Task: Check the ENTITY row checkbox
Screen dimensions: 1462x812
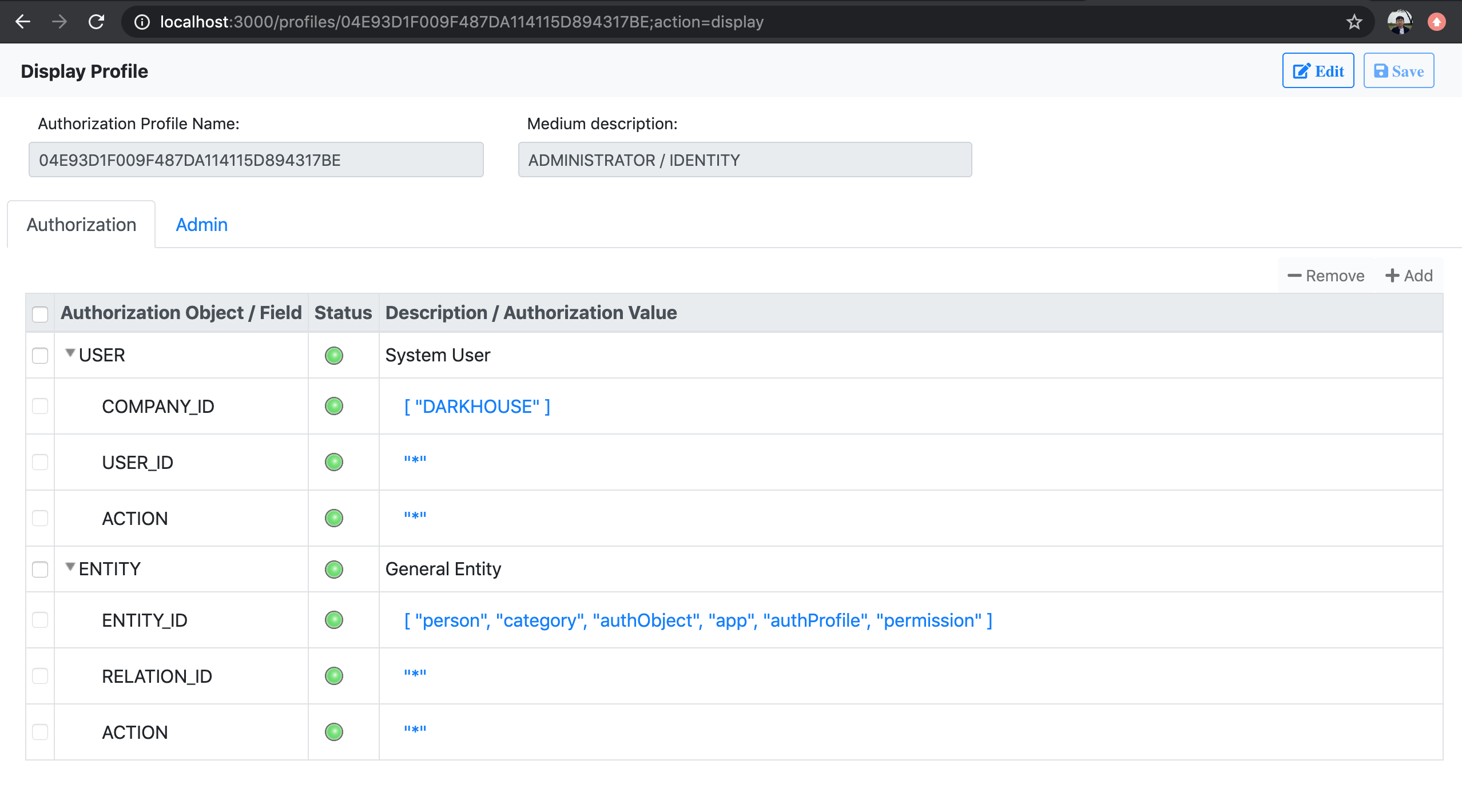Action: tap(40, 570)
